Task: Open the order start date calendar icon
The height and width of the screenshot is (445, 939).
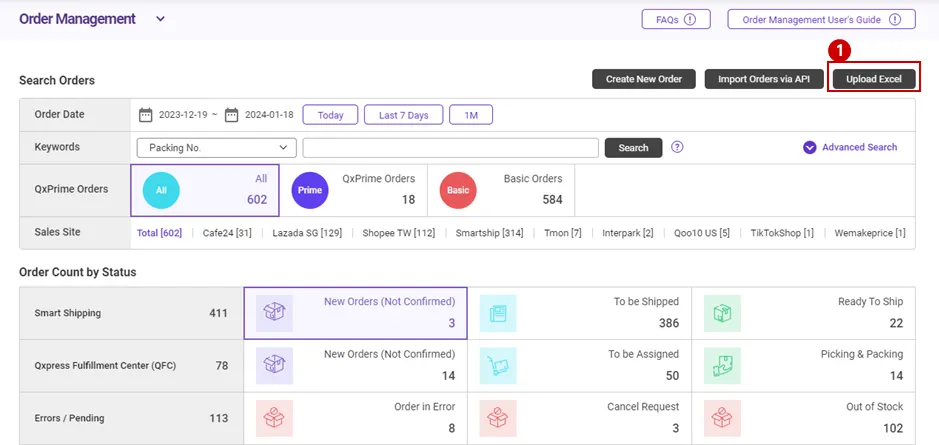Action: click(x=146, y=114)
